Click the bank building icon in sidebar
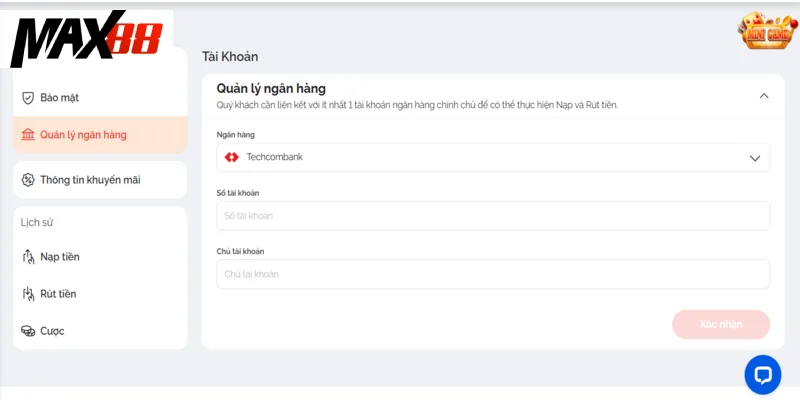The height and width of the screenshot is (400, 800). click(x=28, y=135)
